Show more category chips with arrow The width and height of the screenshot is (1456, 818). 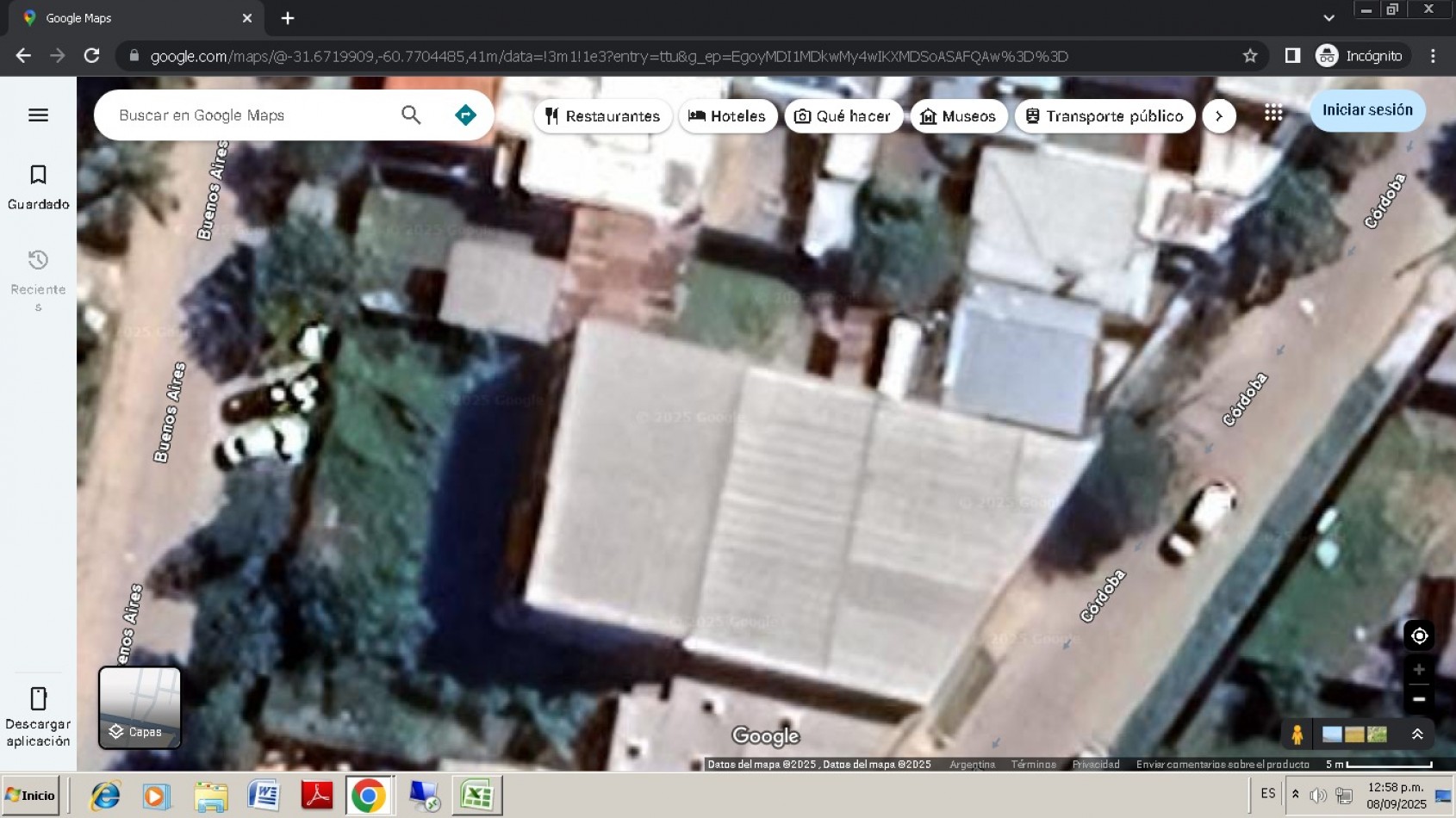point(1218,116)
